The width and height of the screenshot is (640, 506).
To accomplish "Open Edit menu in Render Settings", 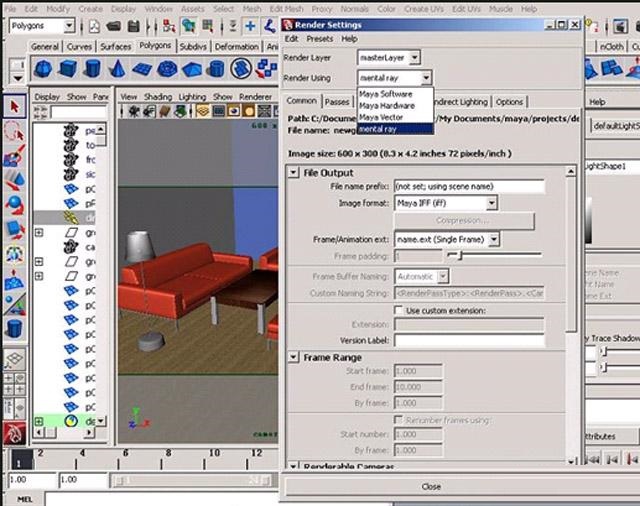I will click(291, 39).
